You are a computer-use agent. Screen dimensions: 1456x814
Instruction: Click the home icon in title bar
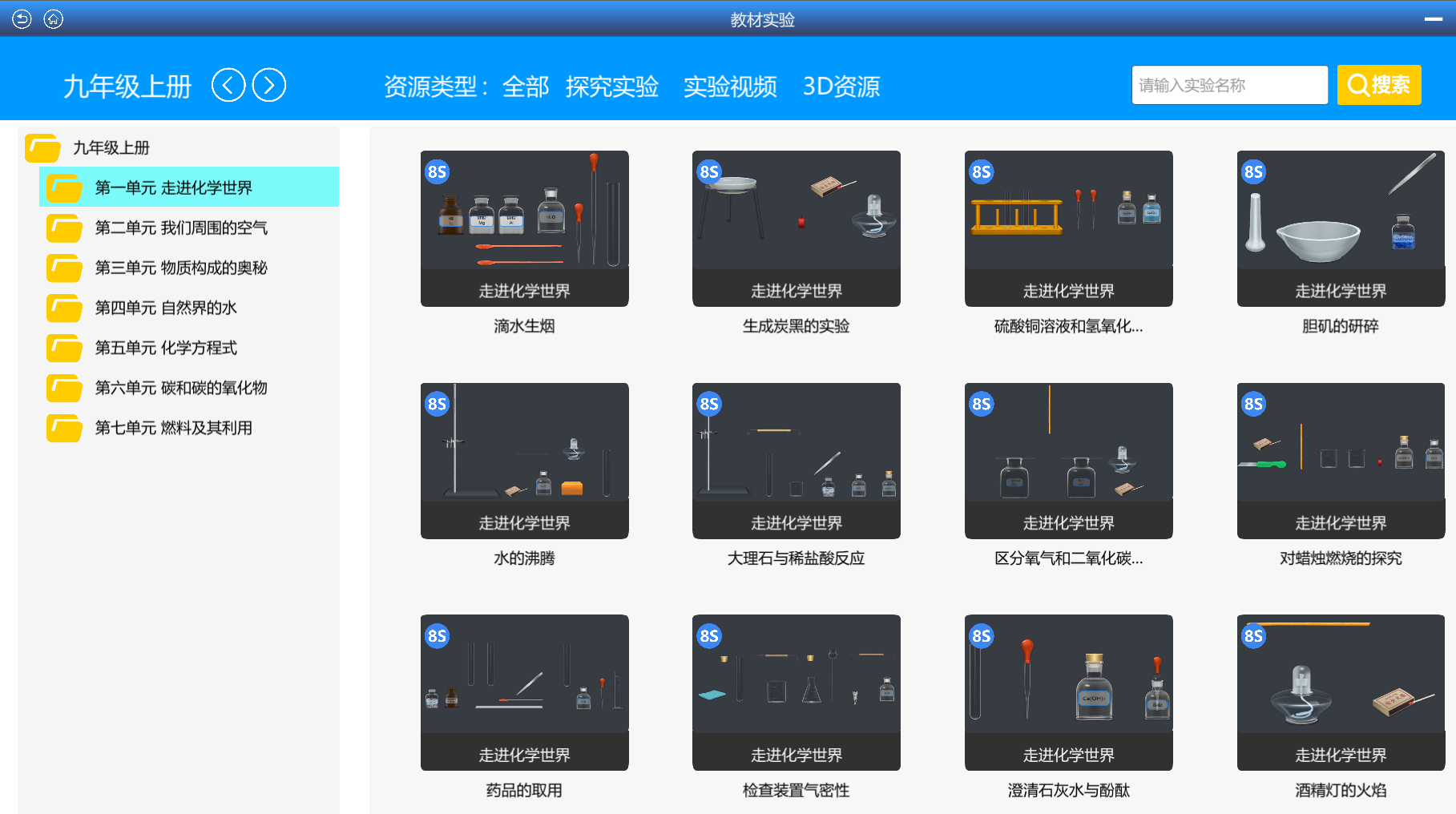coord(53,19)
